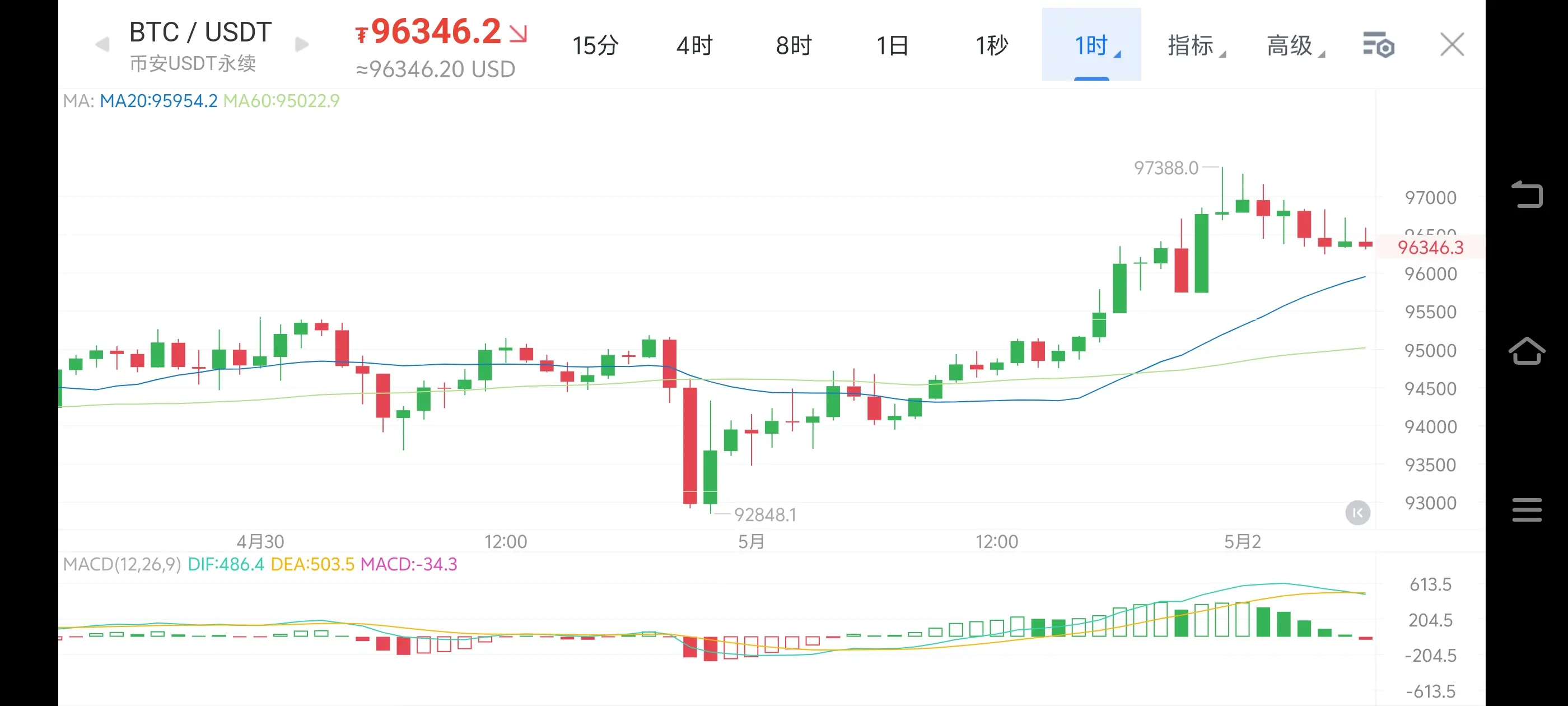
Task: Tap the ≈96346.20 USD value
Action: tap(435, 69)
